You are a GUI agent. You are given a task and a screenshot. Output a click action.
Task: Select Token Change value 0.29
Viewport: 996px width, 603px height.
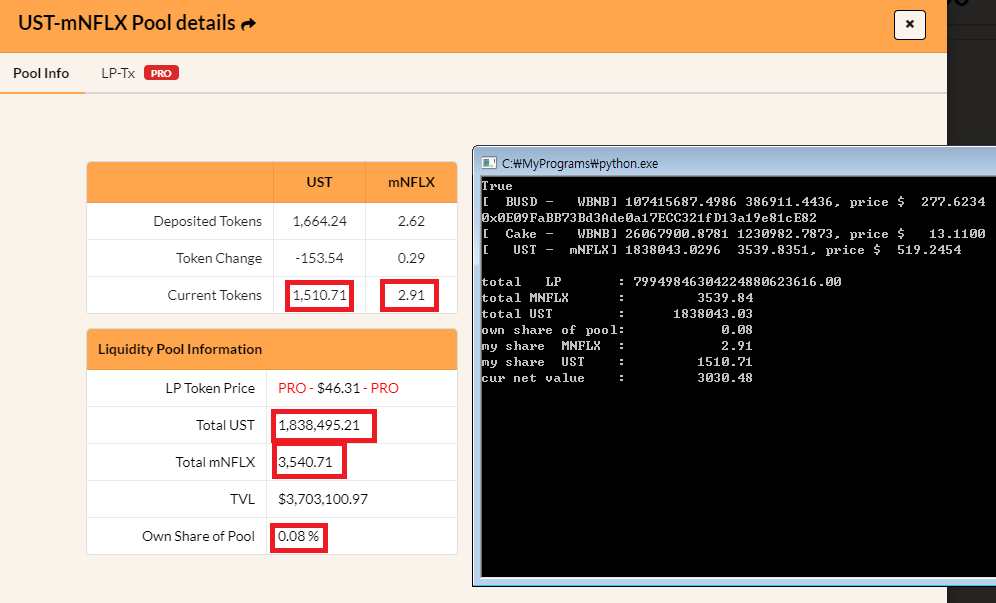point(412,258)
